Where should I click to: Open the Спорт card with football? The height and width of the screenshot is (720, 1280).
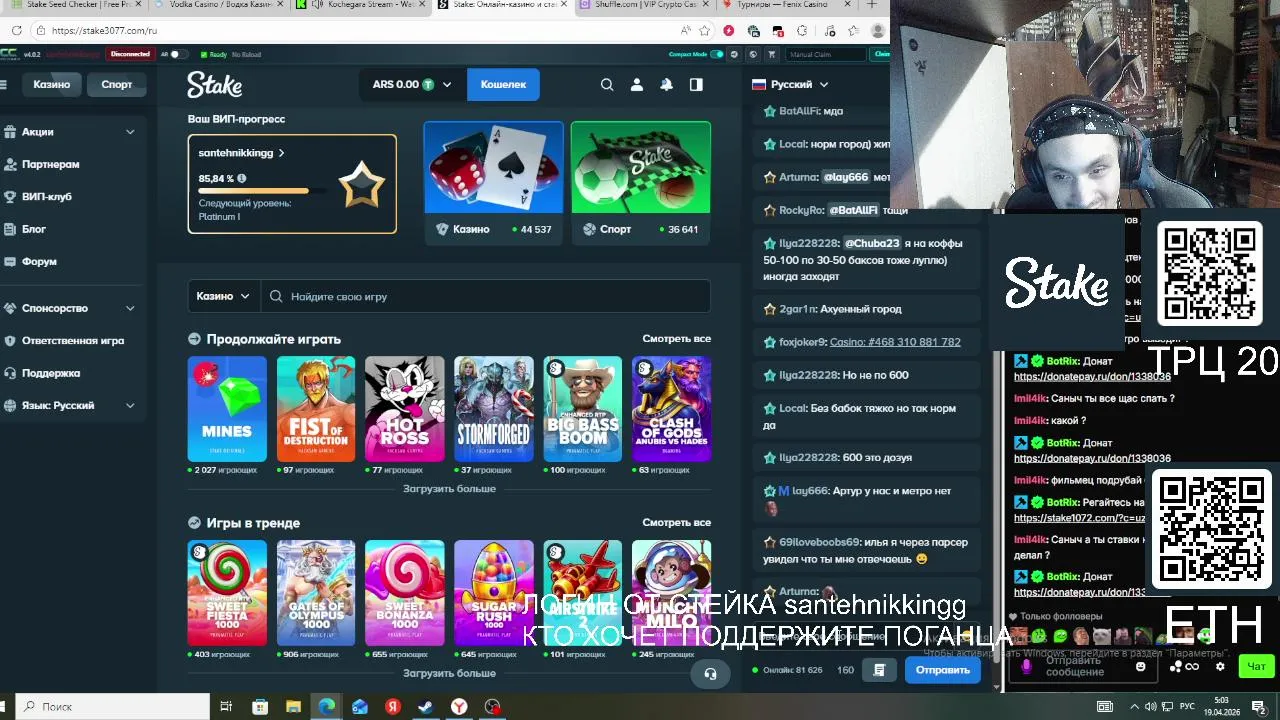pyautogui.click(x=641, y=182)
